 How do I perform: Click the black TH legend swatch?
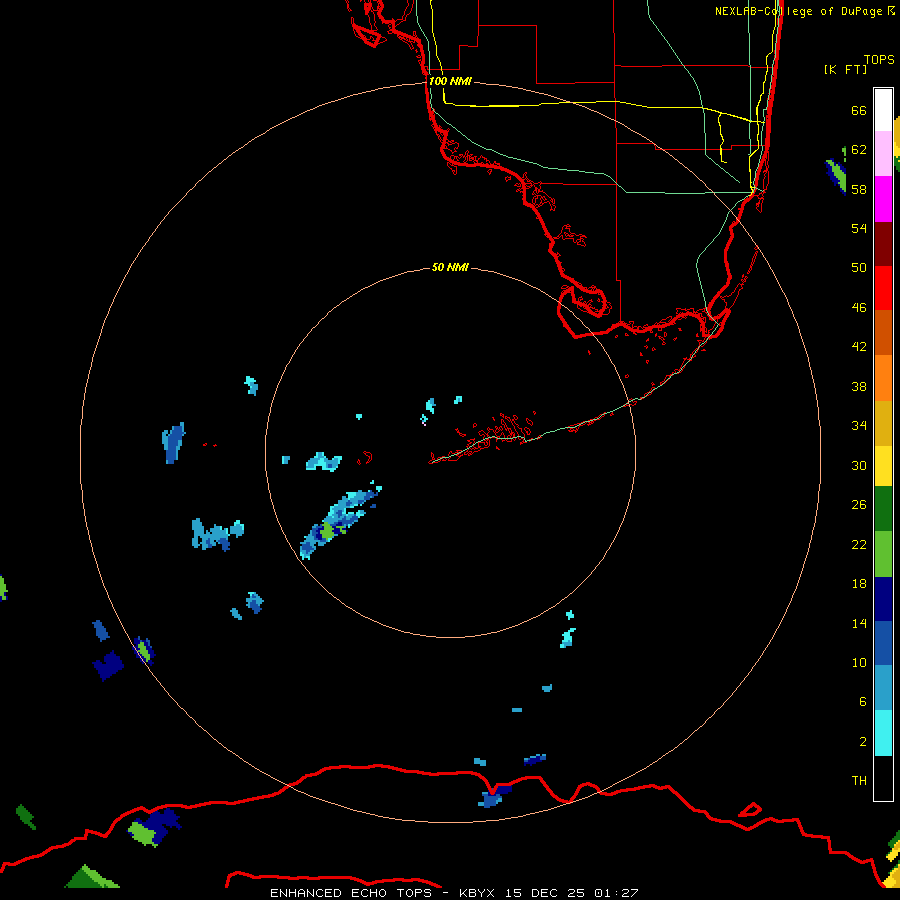883,778
